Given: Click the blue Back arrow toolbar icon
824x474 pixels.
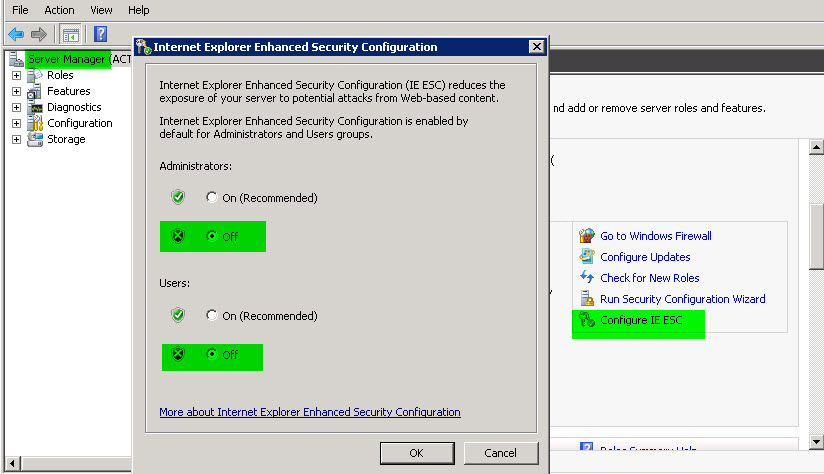Looking at the screenshot, I should point(16,35).
